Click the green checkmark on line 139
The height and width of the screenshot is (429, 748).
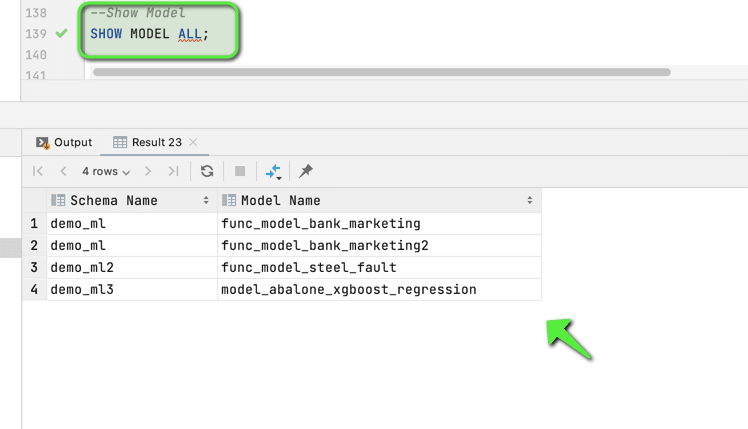[x=61, y=33]
